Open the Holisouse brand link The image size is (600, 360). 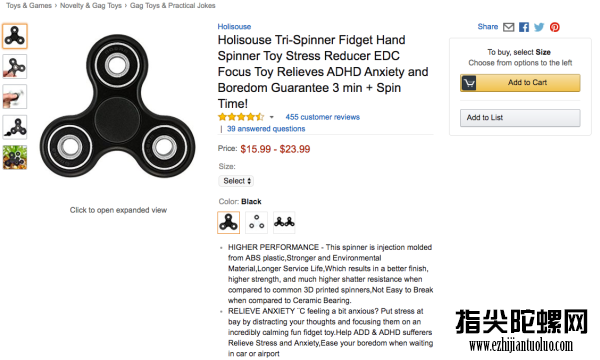(234, 26)
